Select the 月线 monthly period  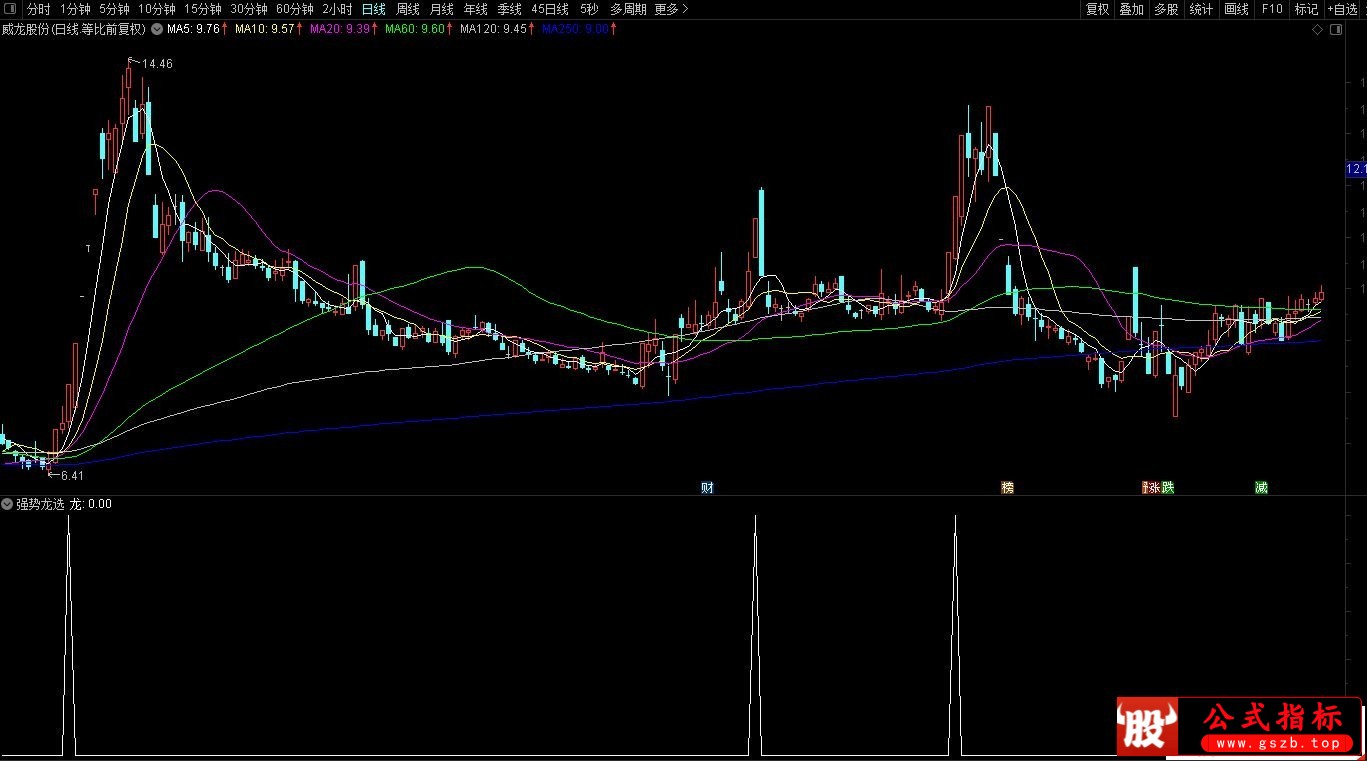coord(441,9)
